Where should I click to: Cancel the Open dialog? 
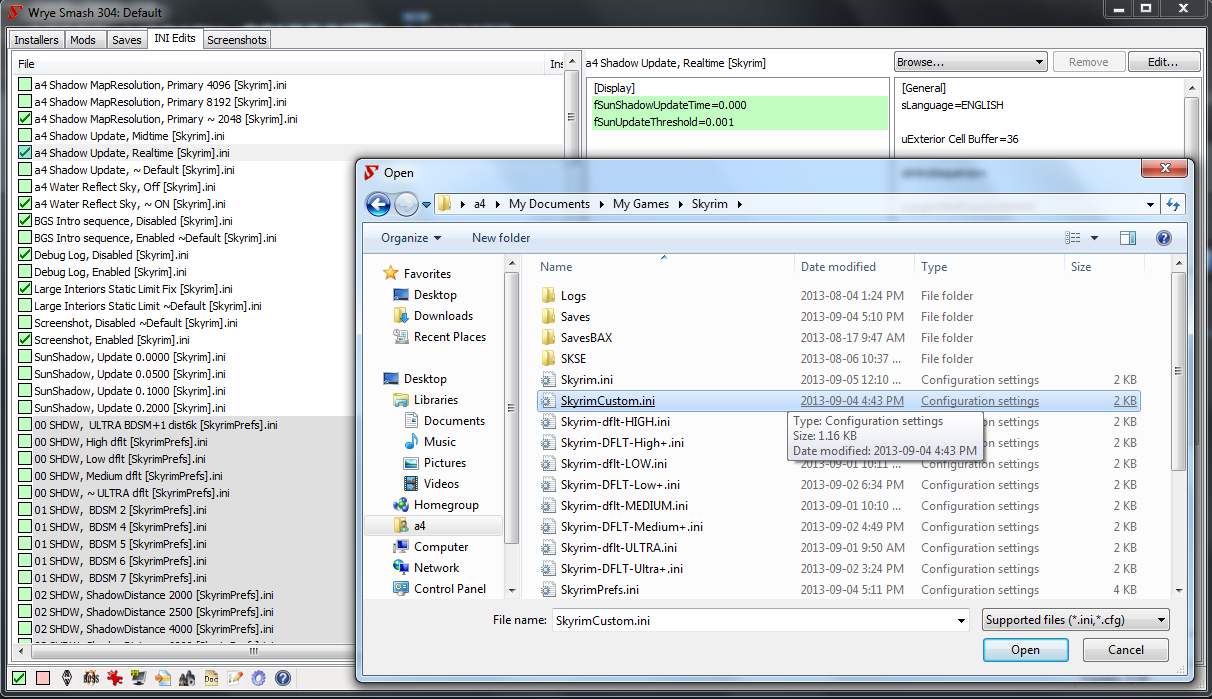click(x=1126, y=650)
